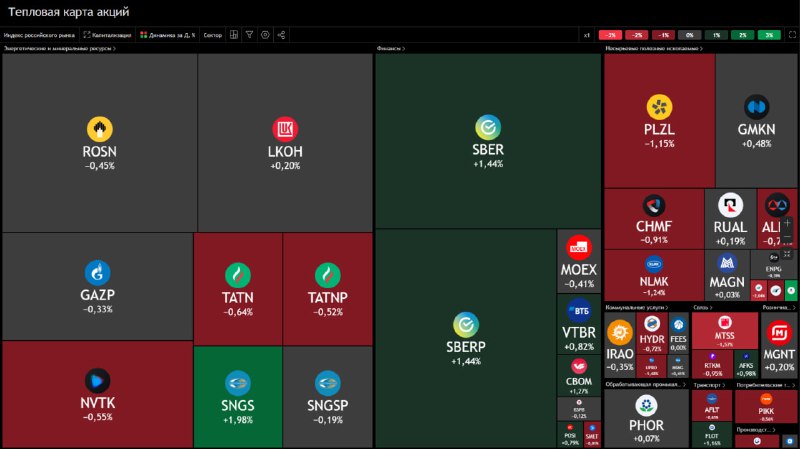800x449 pixels.
Task: Select the Polyus PLZL logo
Action: point(659,107)
